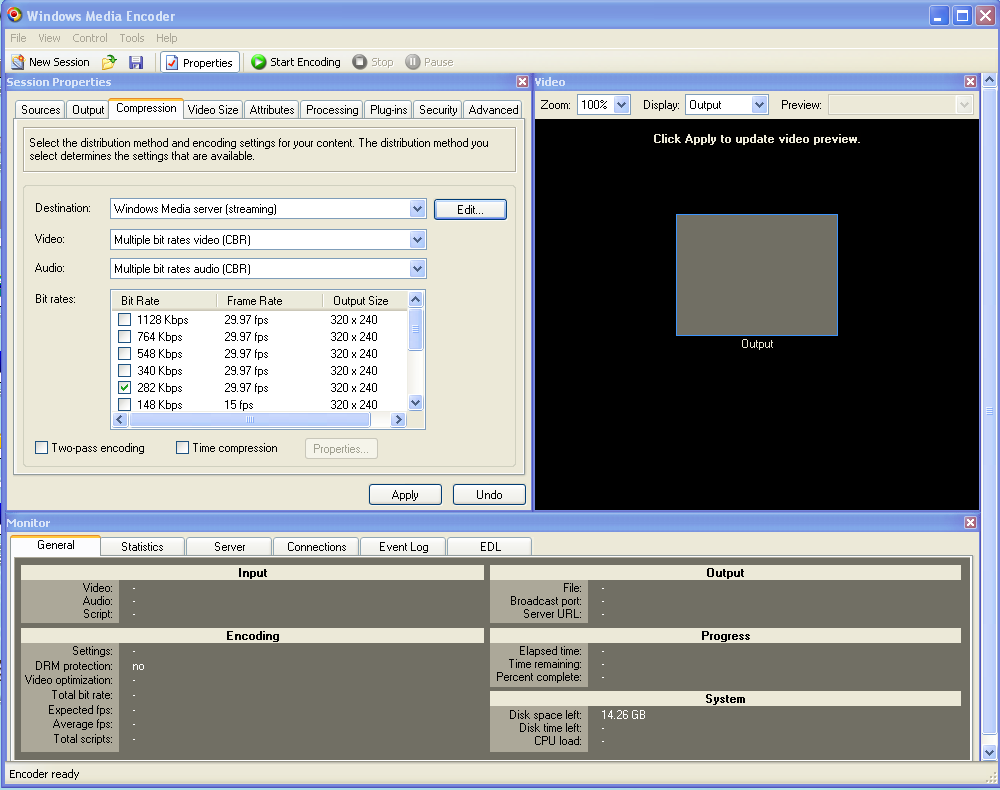Click the gray Output video thumbnail
The image size is (1000, 790).
pos(756,275)
